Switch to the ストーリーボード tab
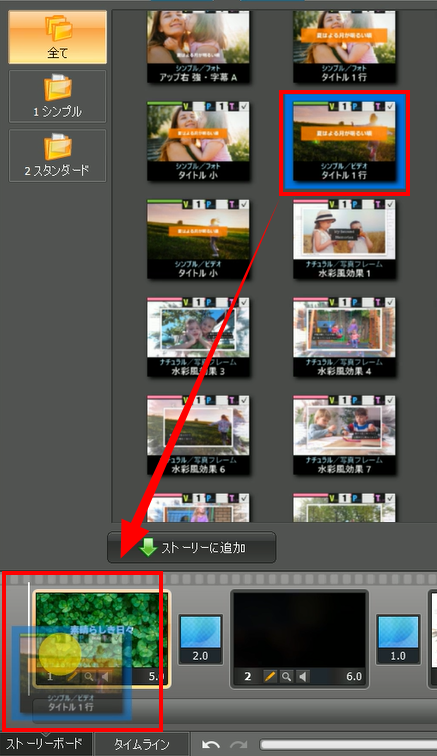Viewport: 437px width, 756px height. click(44, 744)
